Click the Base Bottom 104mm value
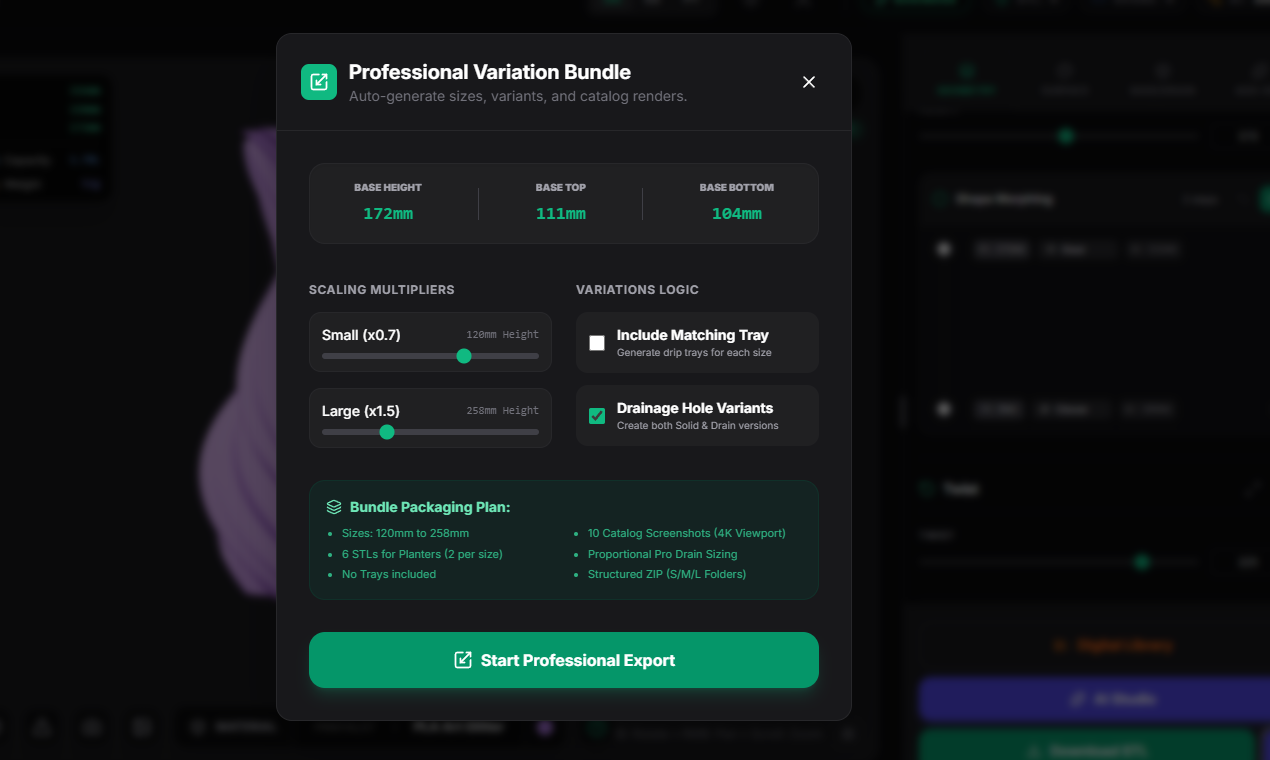 (x=737, y=214)
